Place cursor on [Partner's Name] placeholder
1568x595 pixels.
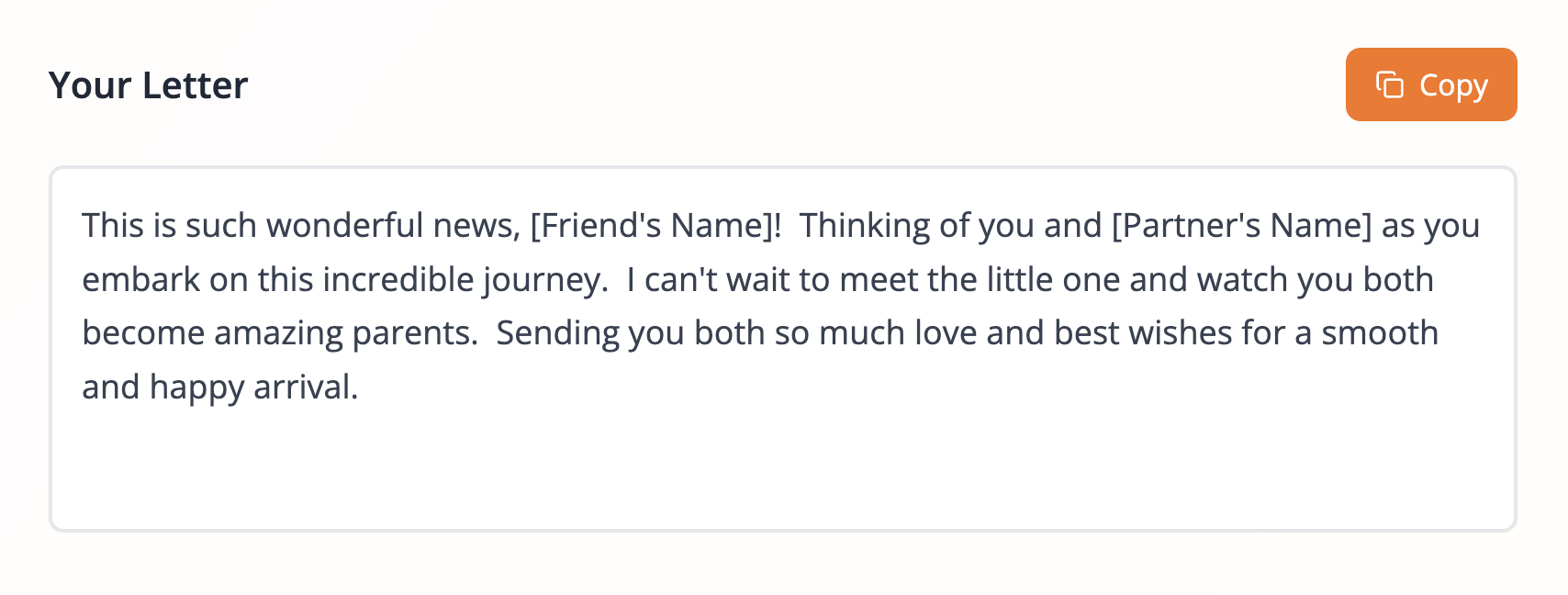pos(1241,226)
